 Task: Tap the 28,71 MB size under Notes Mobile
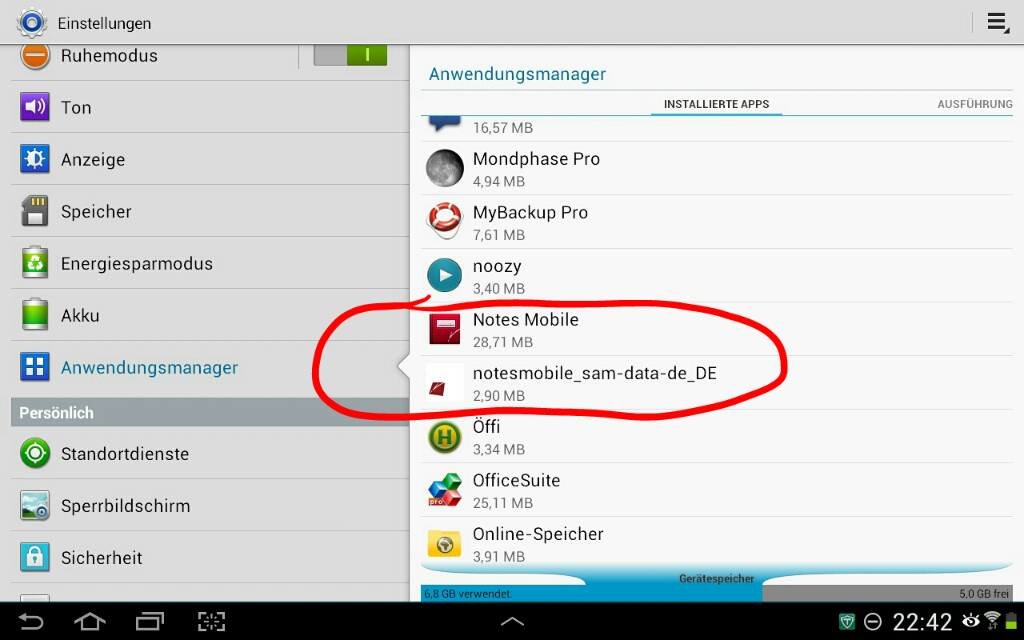click(x=503, y=342)
